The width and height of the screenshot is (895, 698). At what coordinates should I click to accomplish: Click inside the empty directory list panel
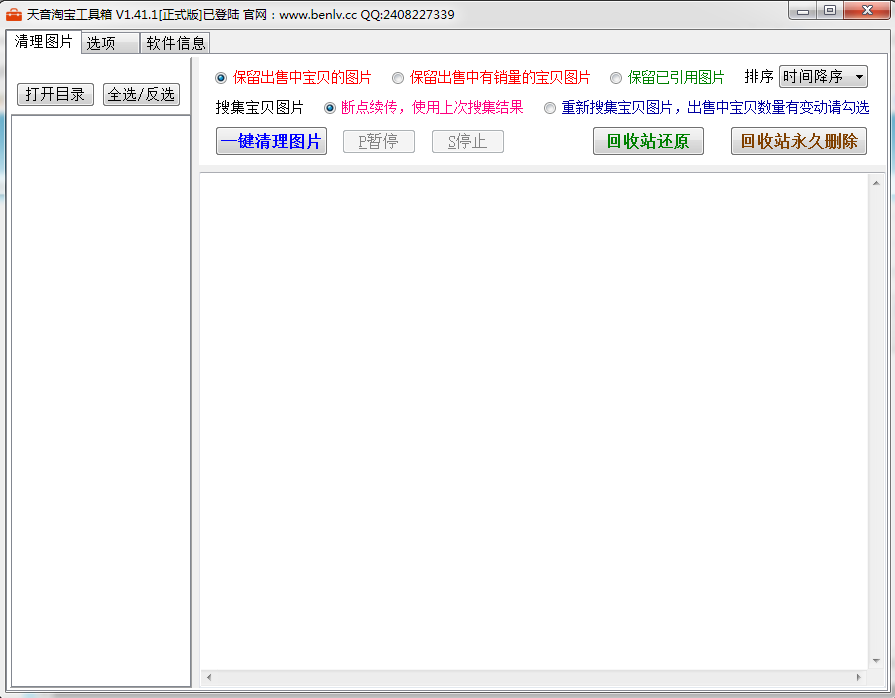coord(101,401)
